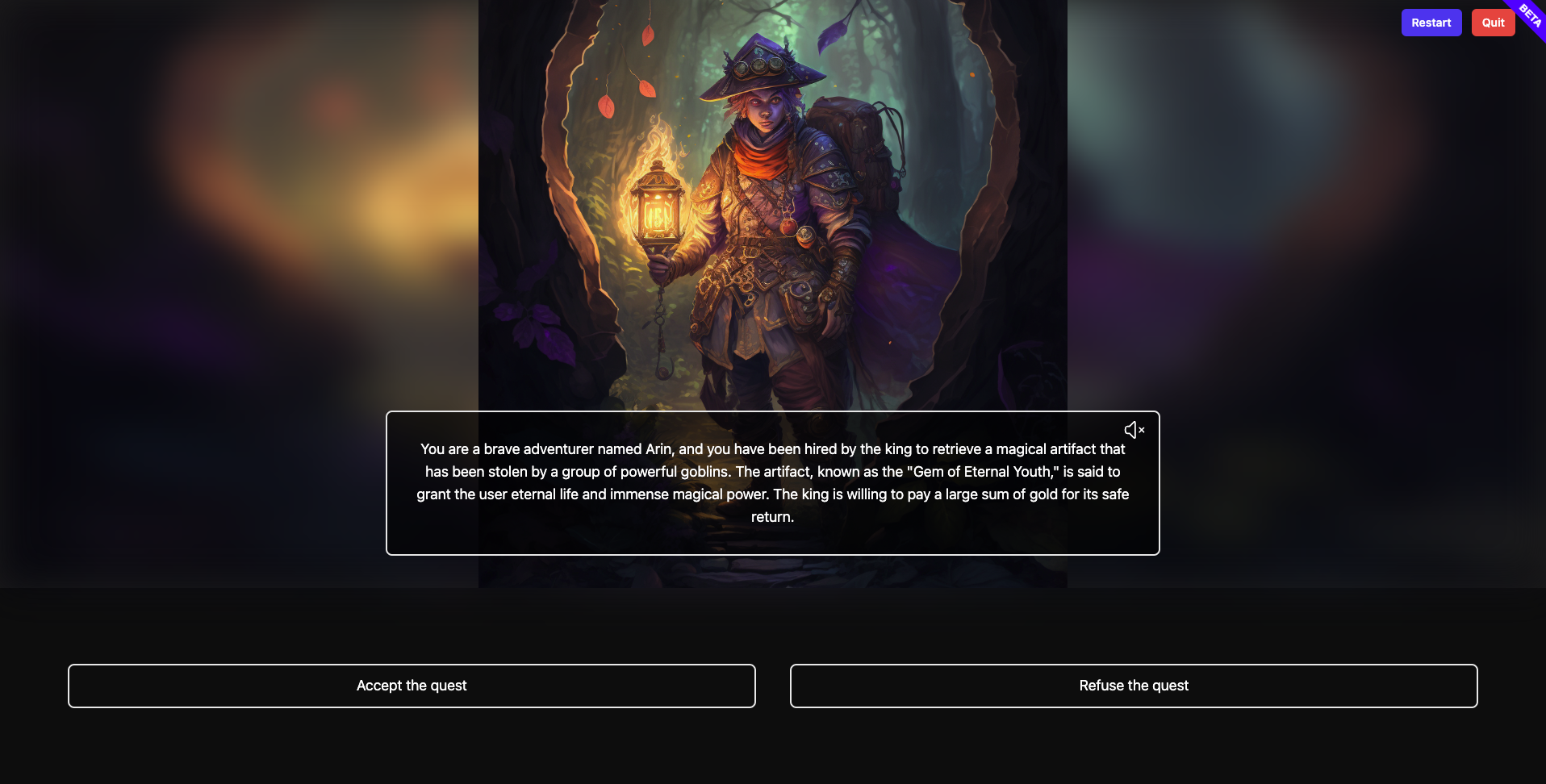This screenshot has height=784, width=1546.
Task: Click the story narration text box
Action: 773,483
